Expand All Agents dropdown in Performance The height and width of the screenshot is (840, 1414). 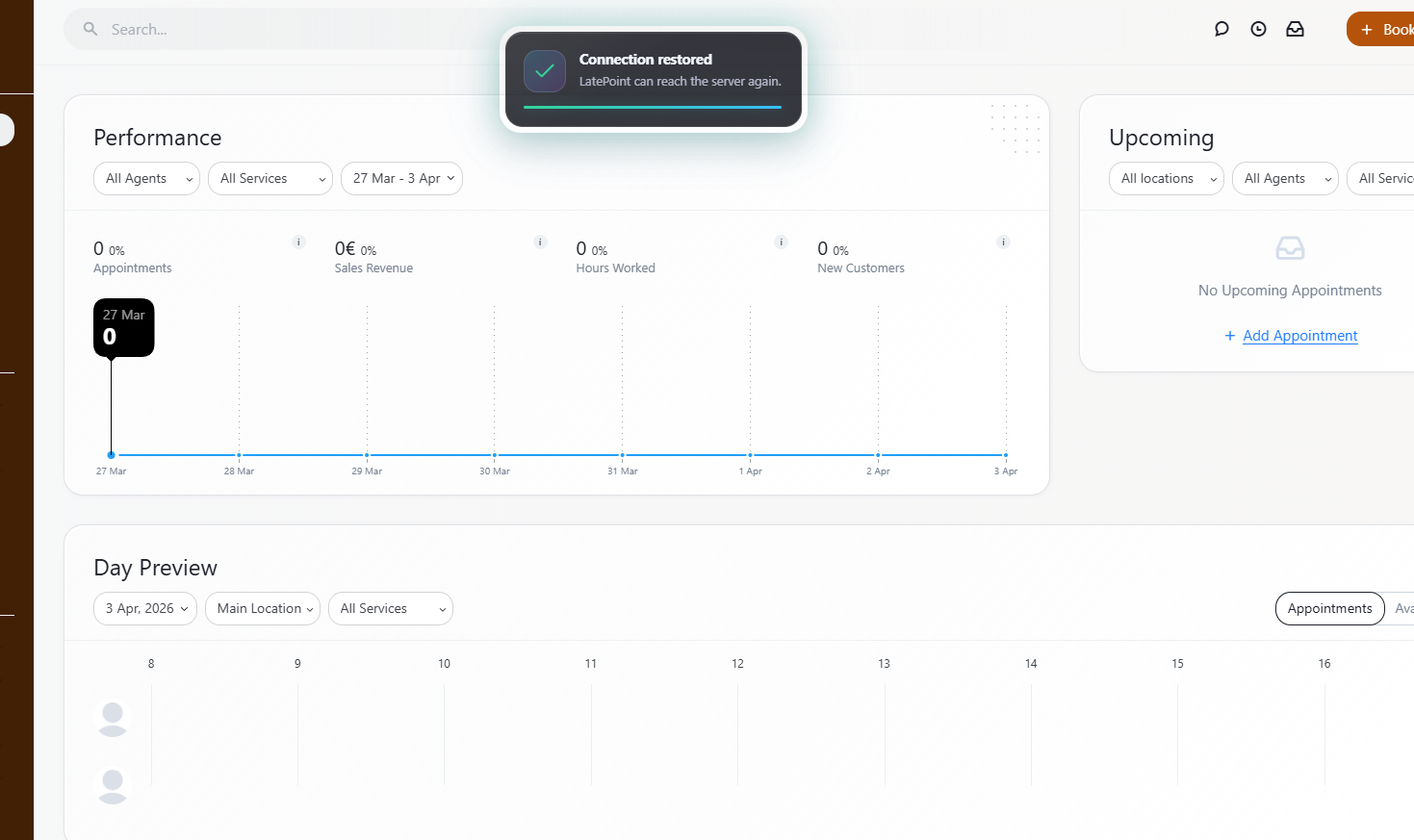146,179
